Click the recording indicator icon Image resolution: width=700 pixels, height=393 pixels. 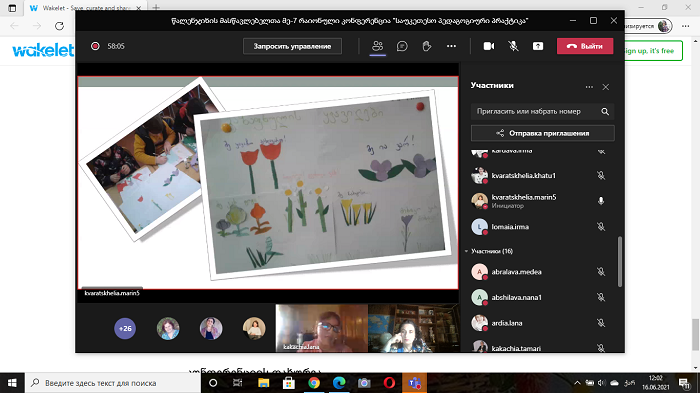(x=95, y=46)
